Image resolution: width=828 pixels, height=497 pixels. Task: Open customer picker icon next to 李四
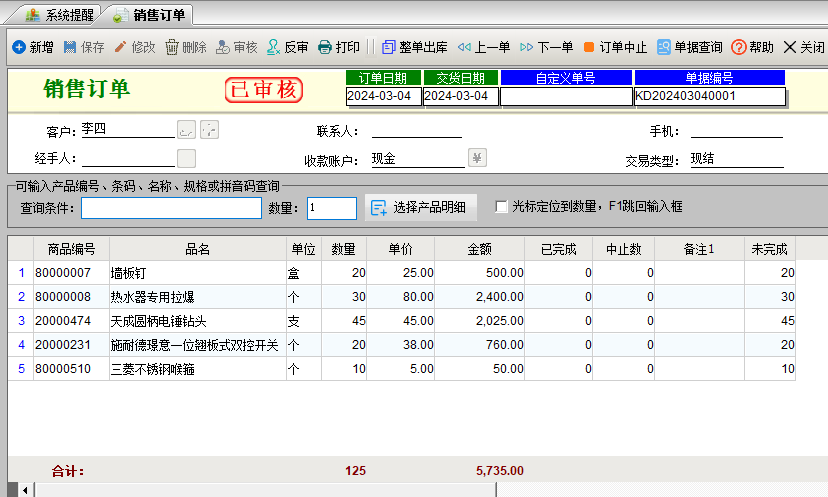click(x=186, y=129)
